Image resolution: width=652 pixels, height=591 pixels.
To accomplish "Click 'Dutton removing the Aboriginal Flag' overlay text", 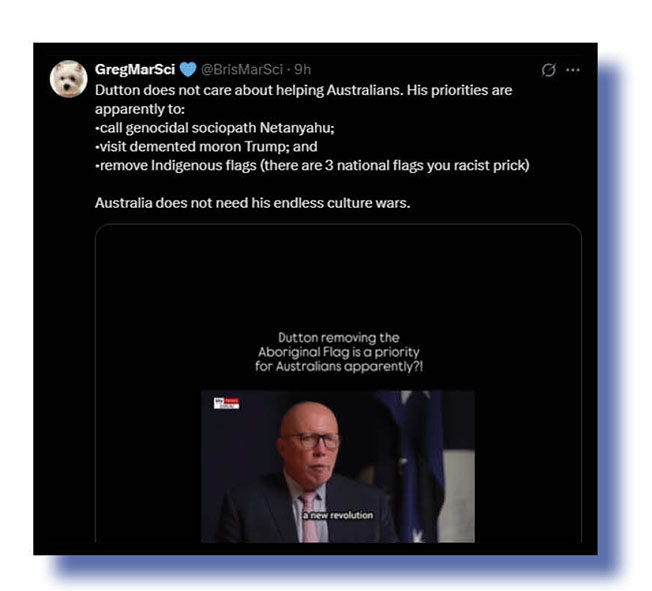I will [338, 352].
